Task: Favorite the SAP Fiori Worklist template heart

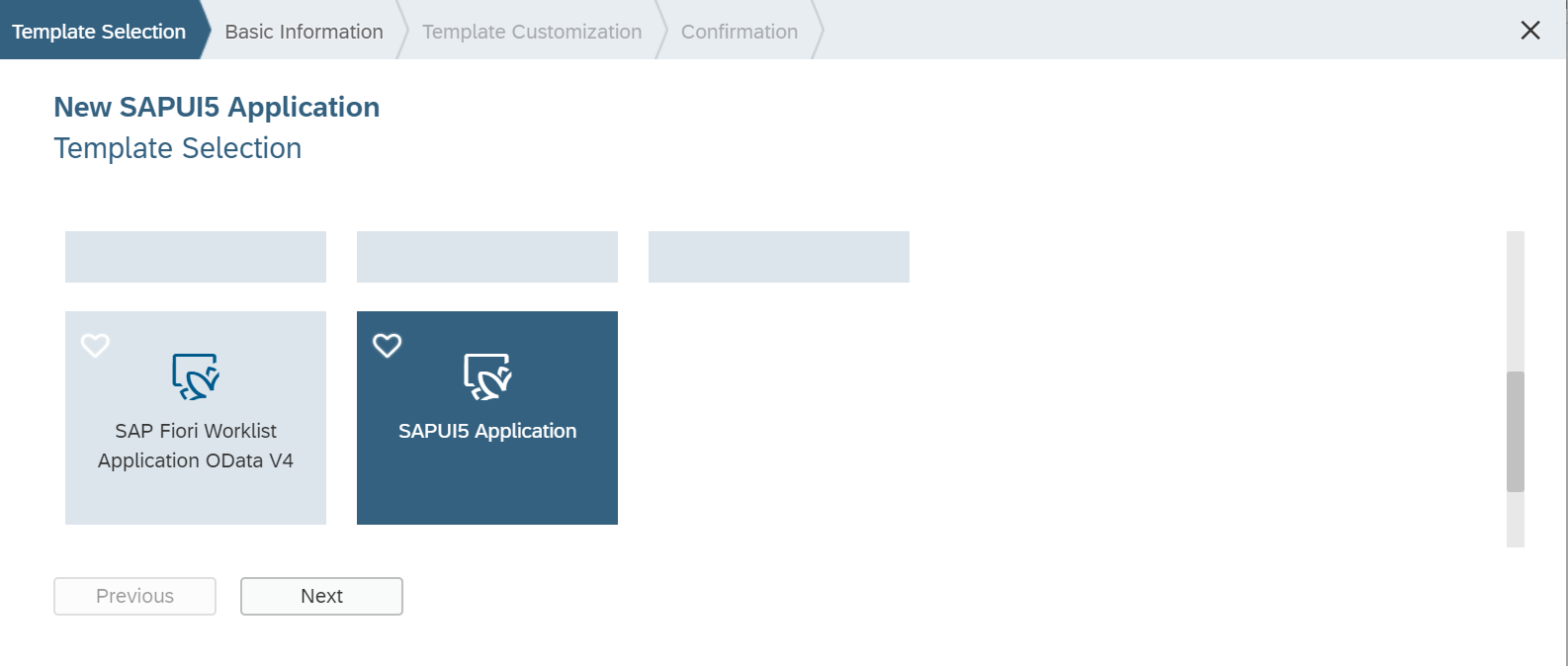Action: pyautogui.click(x=95, y=345)
